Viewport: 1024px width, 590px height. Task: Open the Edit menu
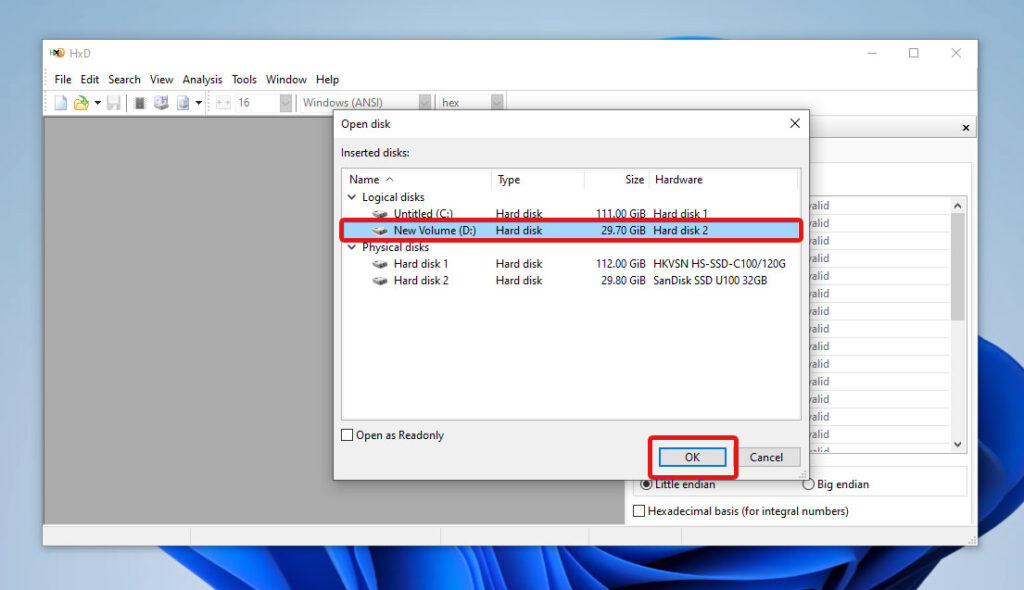89,80
